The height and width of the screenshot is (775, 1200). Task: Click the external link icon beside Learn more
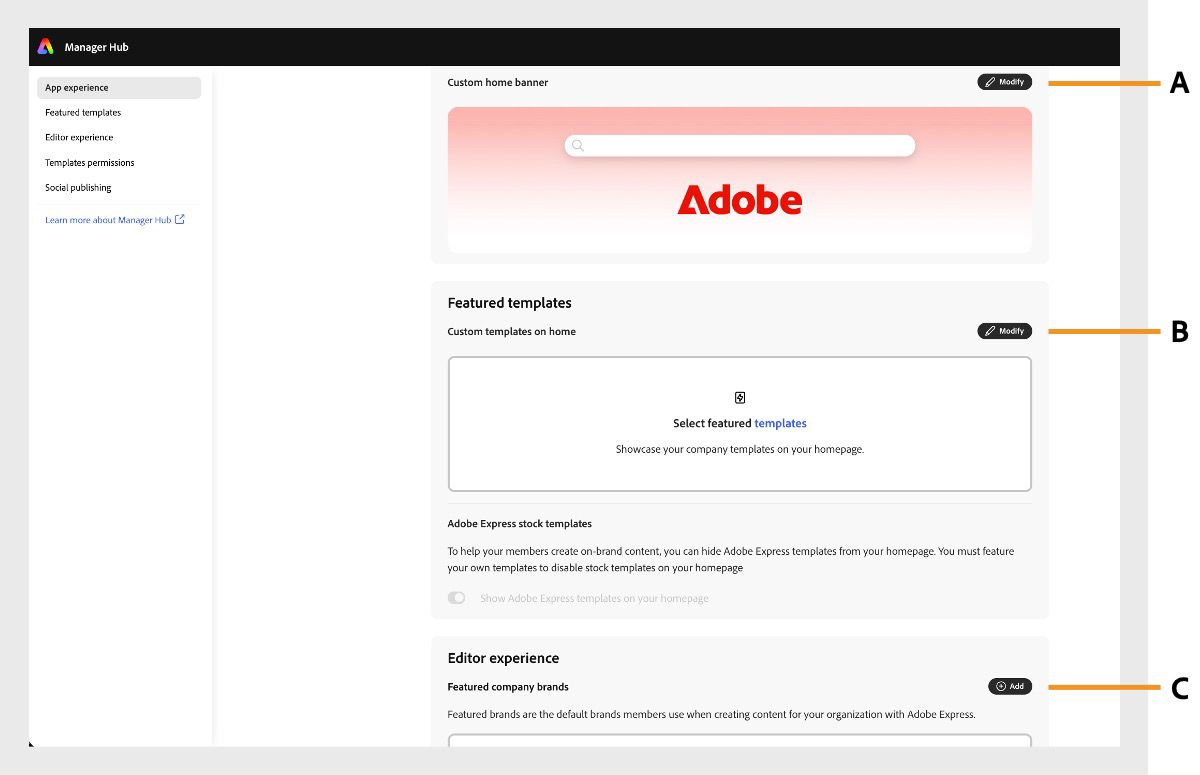pos(180,219)
